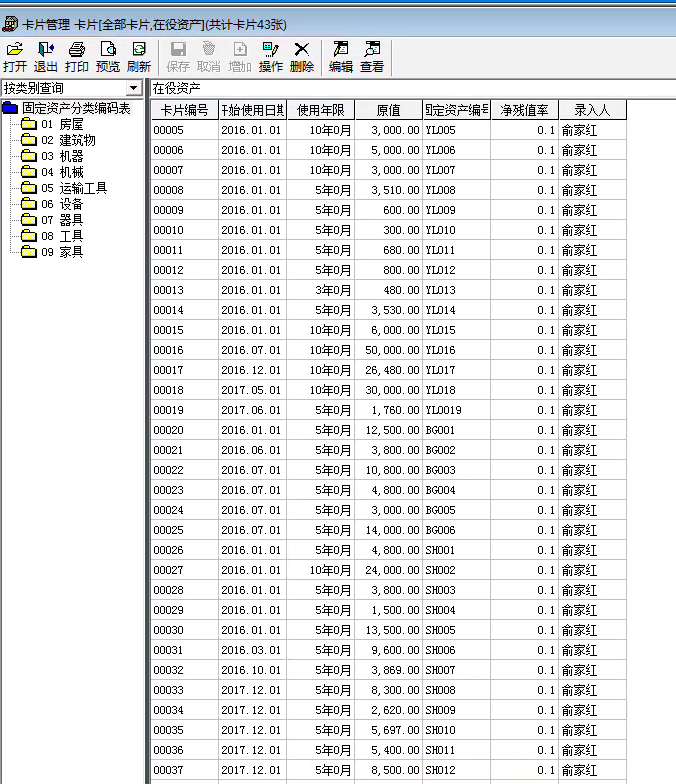Open the 按类别查询 dropdown arrow
The image size is (676, 784).
point(134,88)
